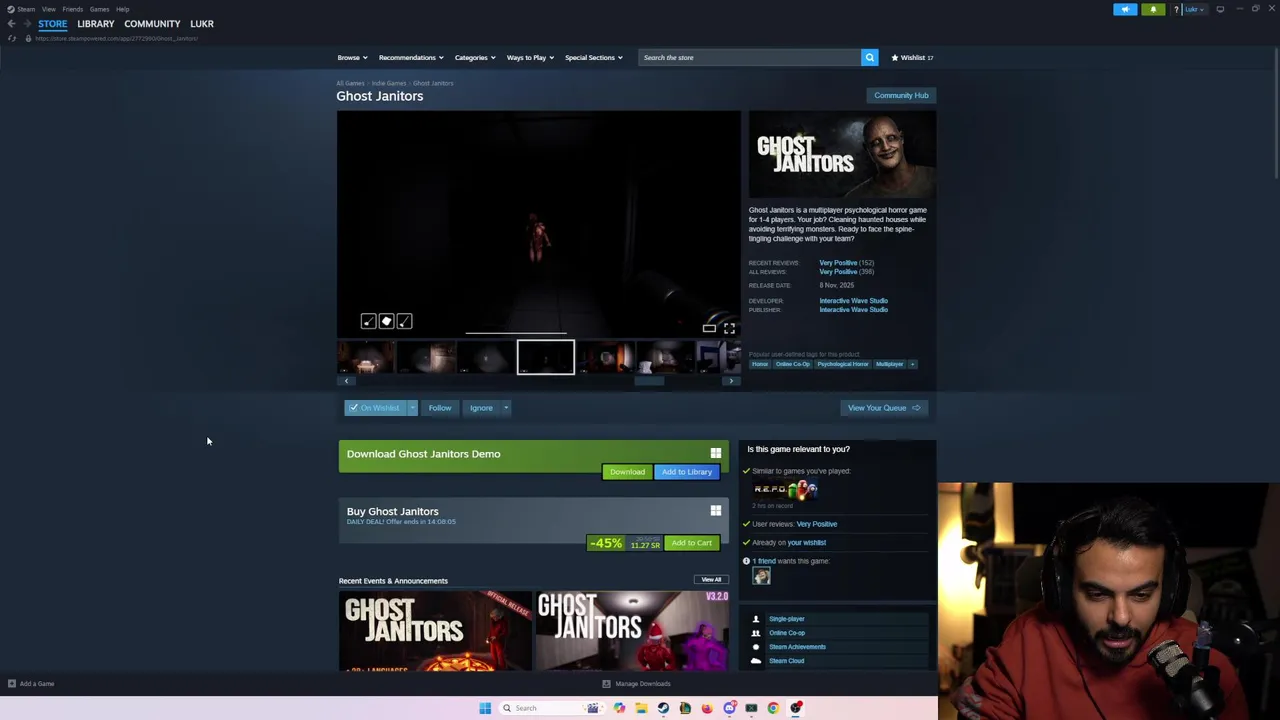Open Discord from the taskbar
Image resolution: width=1280 pixels, height=720 pixels.
729,708
